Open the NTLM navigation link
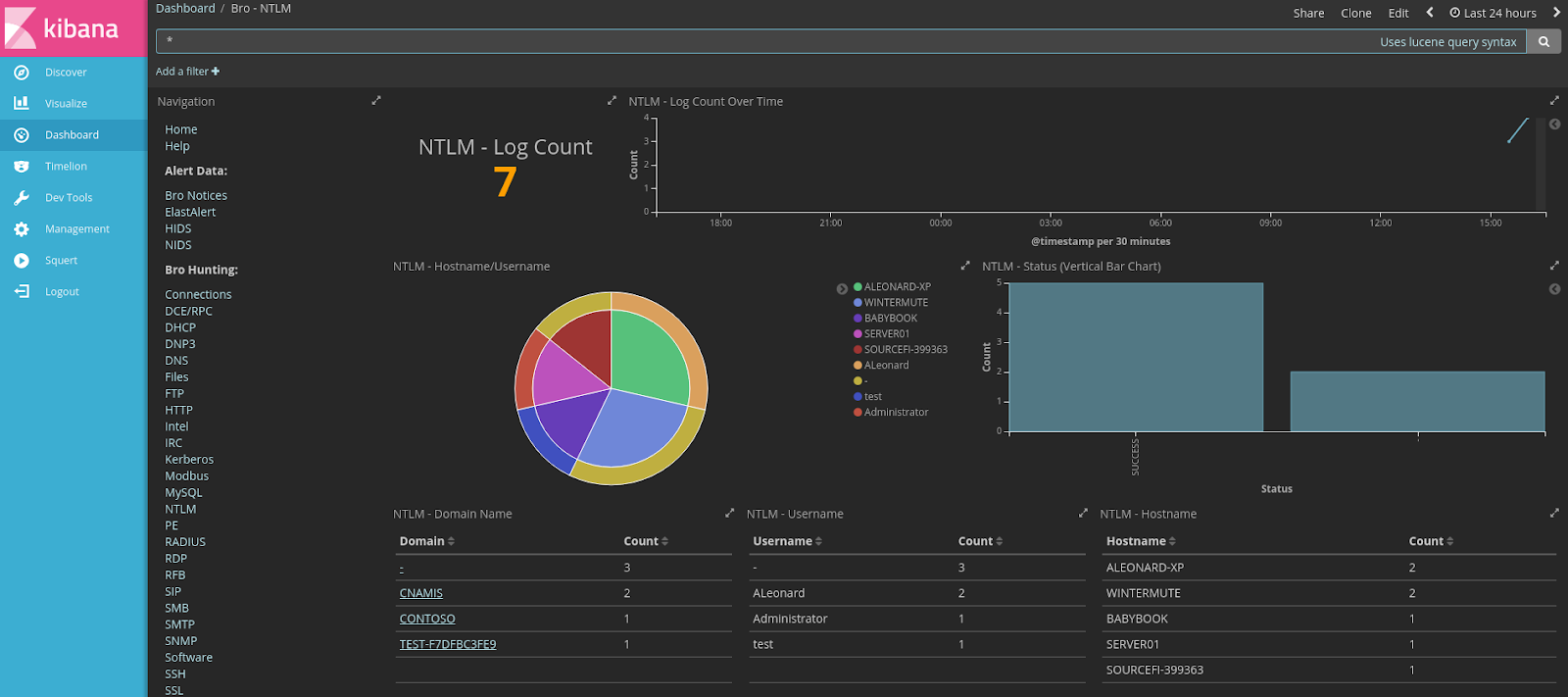This screenshot has width=1568, height=697. [180, 509]
